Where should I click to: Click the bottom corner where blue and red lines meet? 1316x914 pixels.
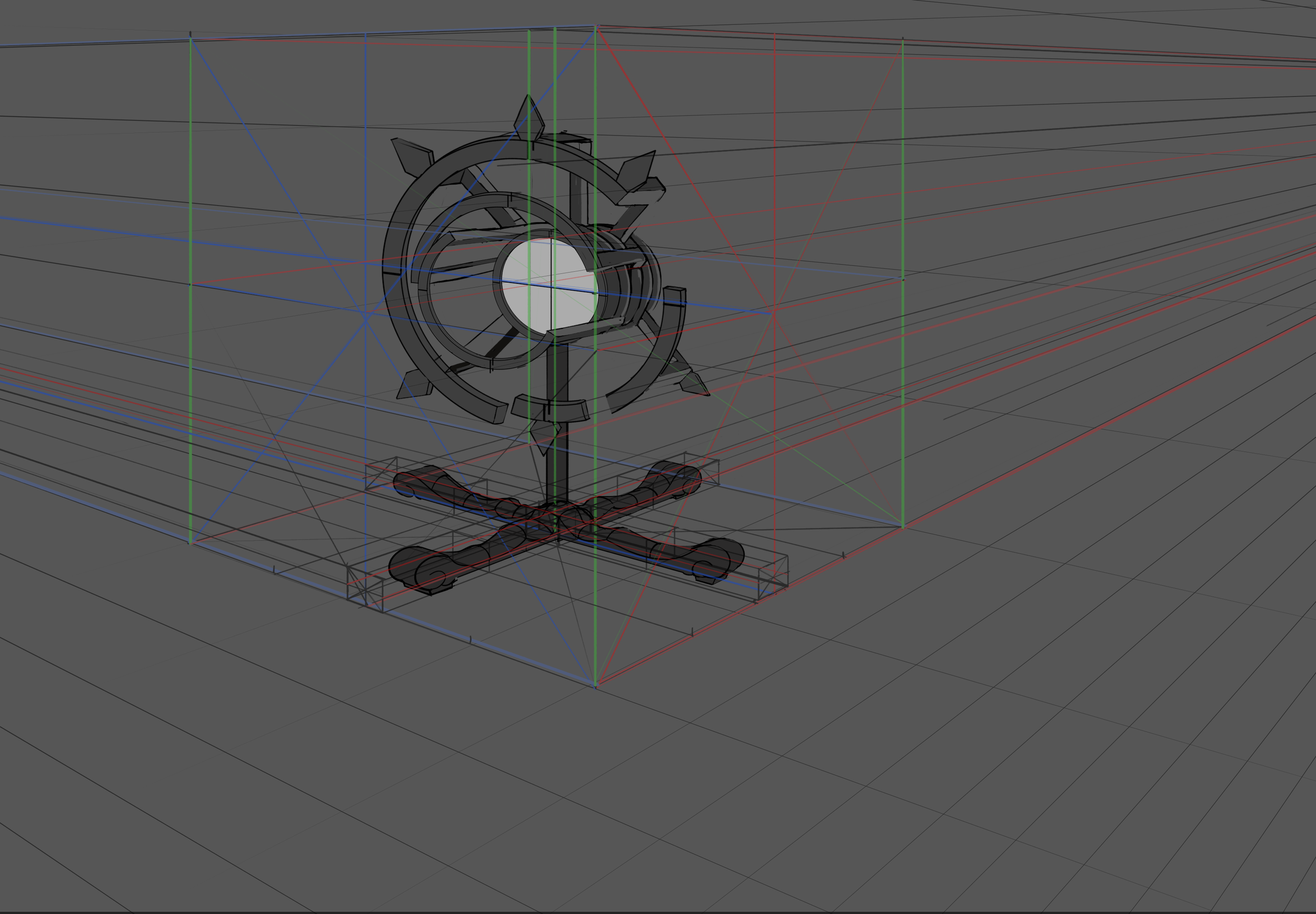pos(595,684)
